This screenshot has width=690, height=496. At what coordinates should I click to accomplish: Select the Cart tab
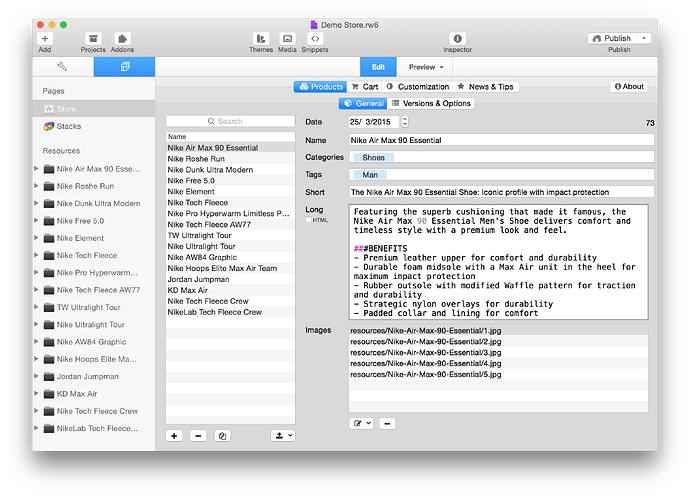pos(365,87)
